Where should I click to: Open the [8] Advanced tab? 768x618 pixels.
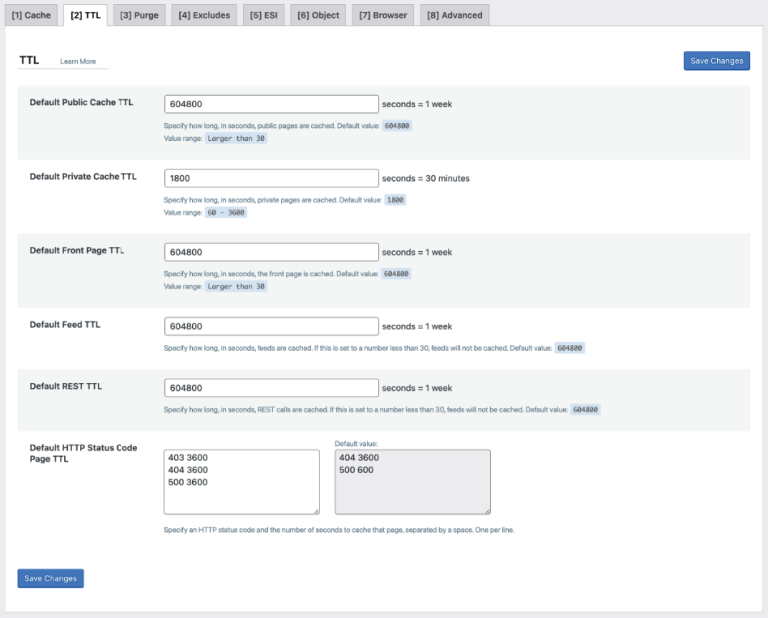(455, 15)
